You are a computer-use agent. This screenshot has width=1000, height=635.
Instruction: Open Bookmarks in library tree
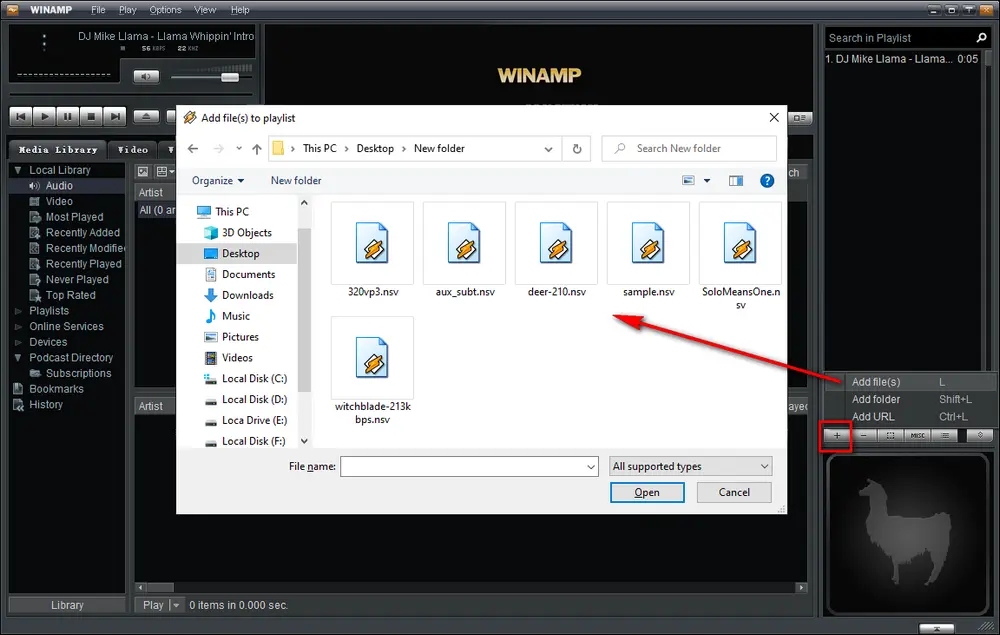pos(56,389)
